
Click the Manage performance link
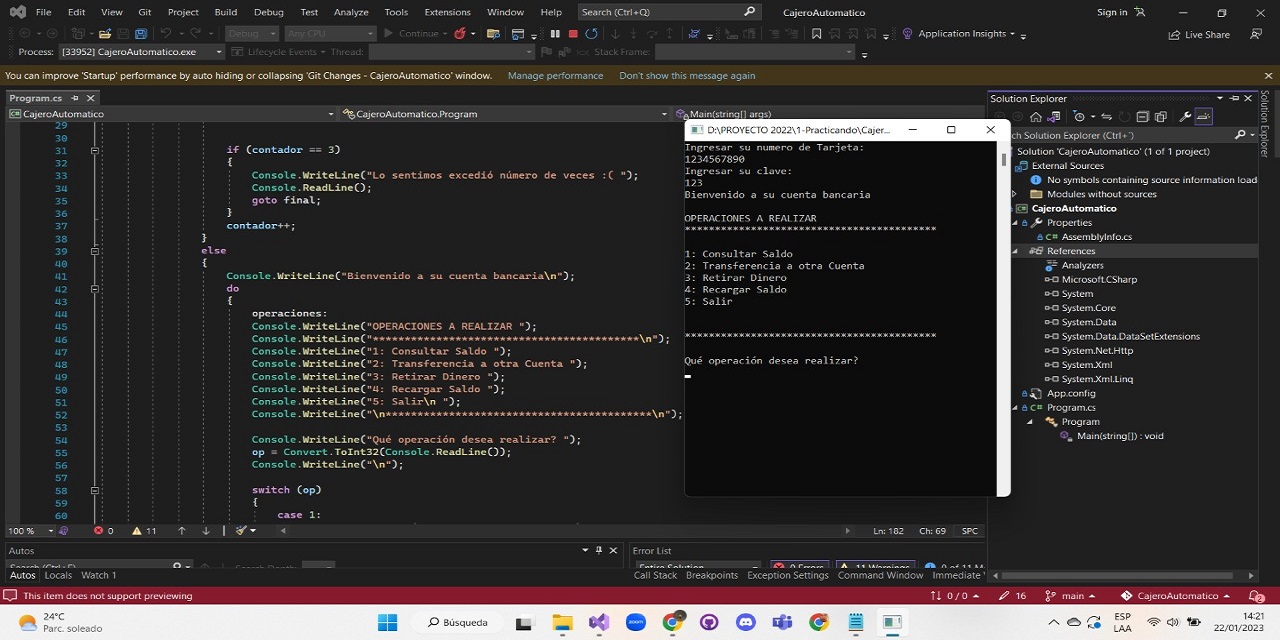click(x=554, y=75)
